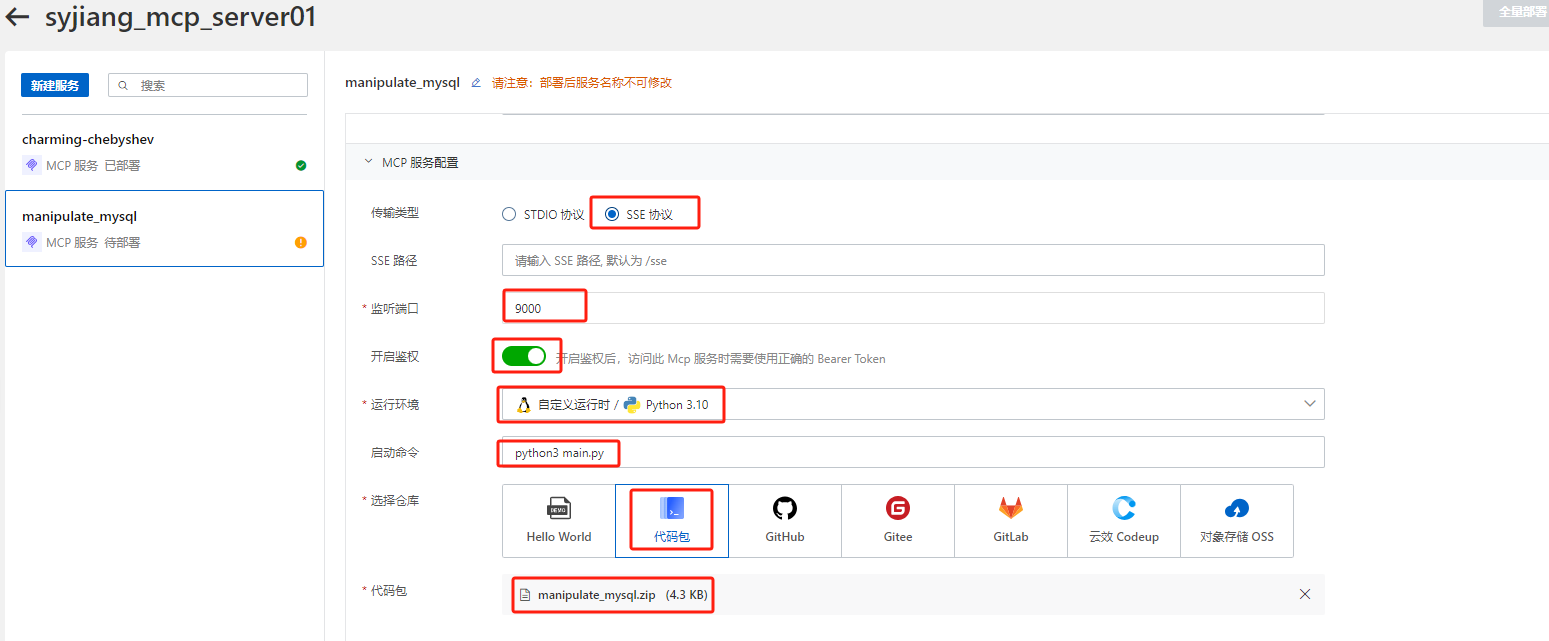1549x641 pixels.
Task: Click the service 搜索 box
Action: coord(207,86)
